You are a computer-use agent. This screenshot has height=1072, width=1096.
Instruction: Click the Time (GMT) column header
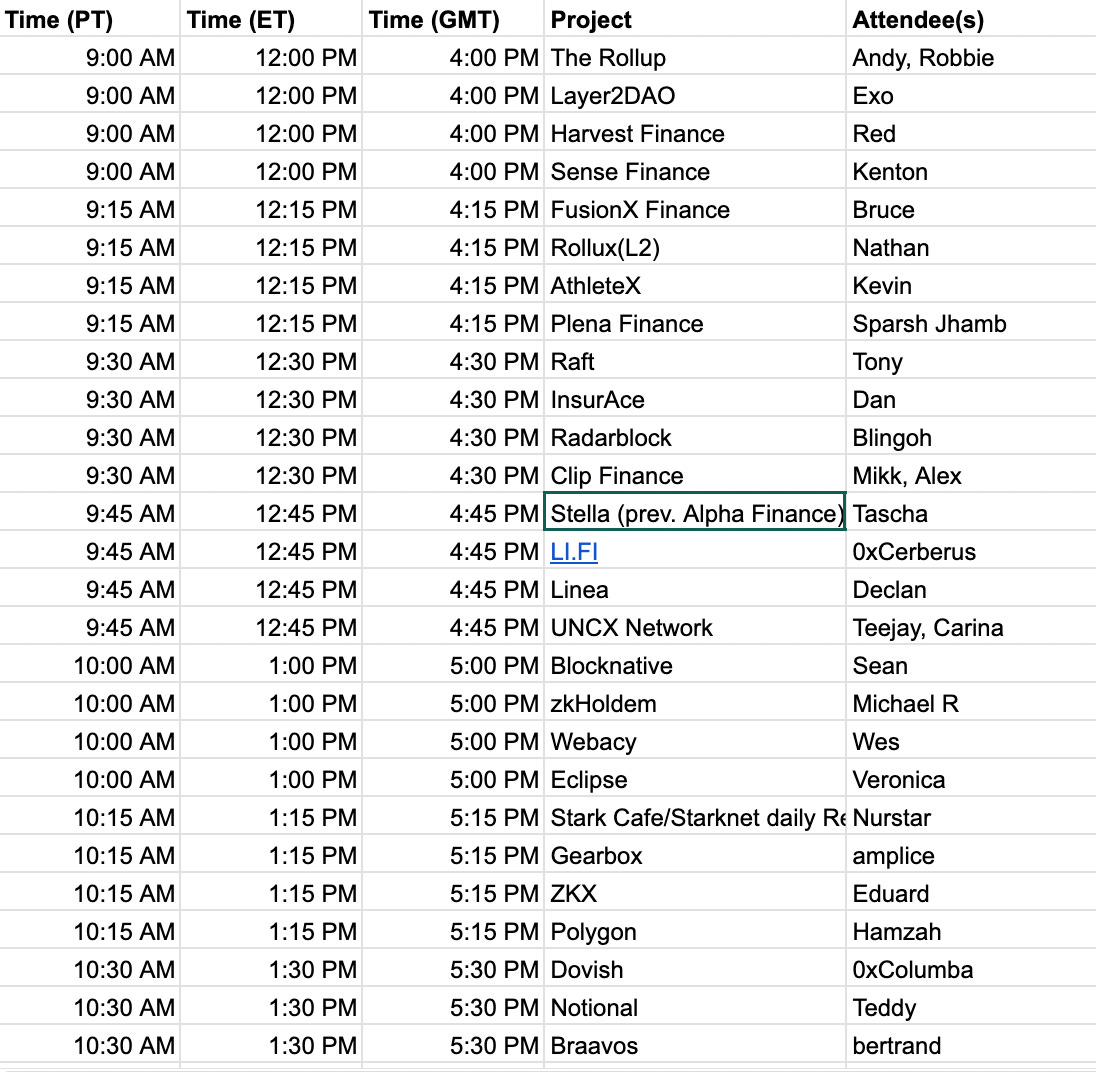coord(453,20)
